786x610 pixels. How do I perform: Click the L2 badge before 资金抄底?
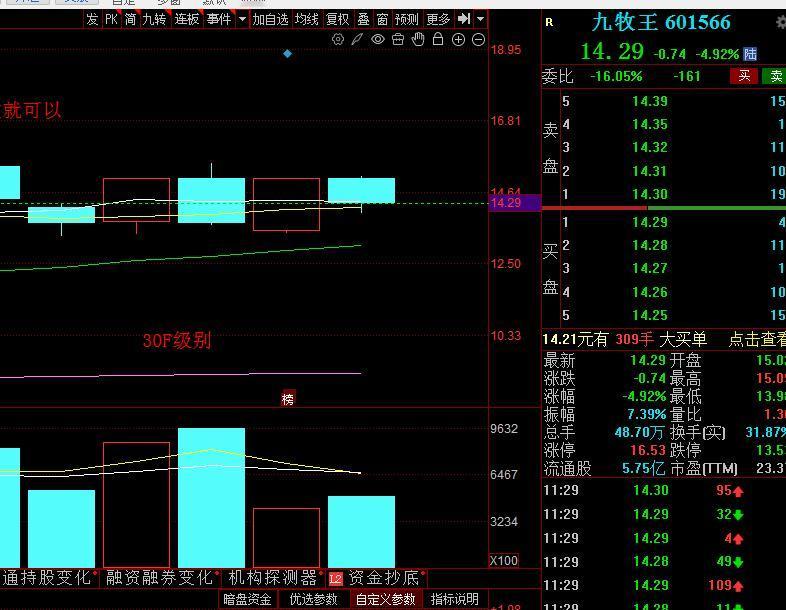(x=335, y=579)
